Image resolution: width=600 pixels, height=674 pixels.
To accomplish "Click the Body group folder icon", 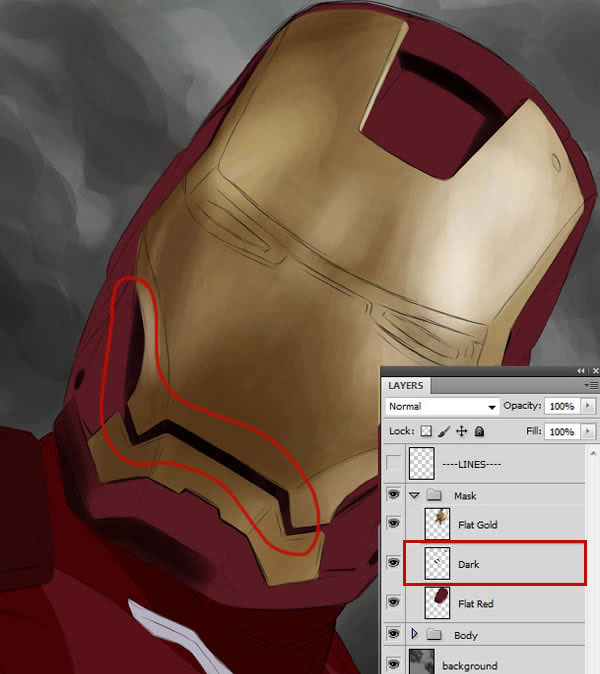I will (x=434, y=634).
